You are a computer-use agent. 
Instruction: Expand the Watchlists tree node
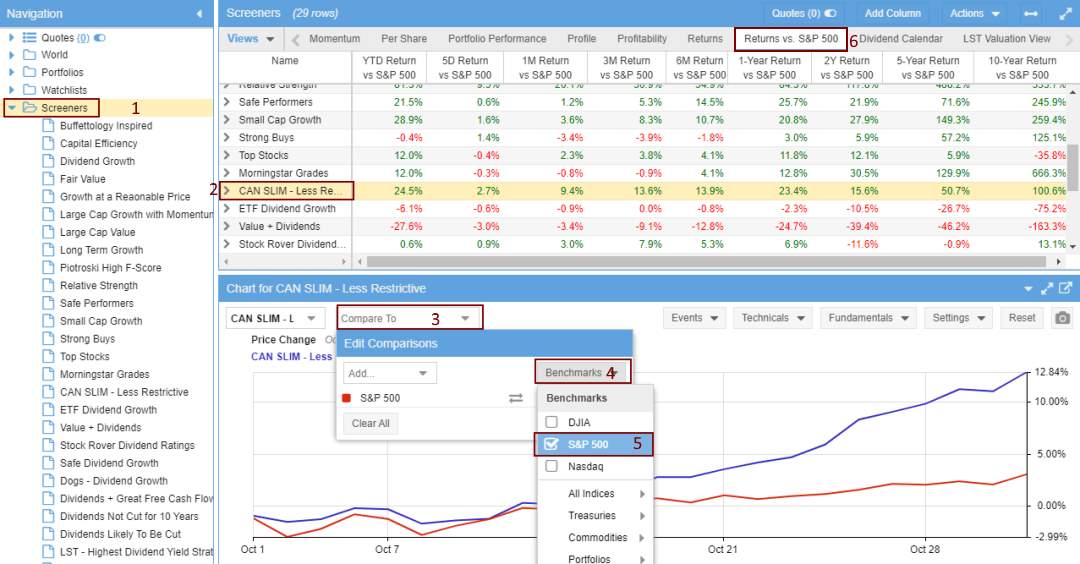[12, 91]
